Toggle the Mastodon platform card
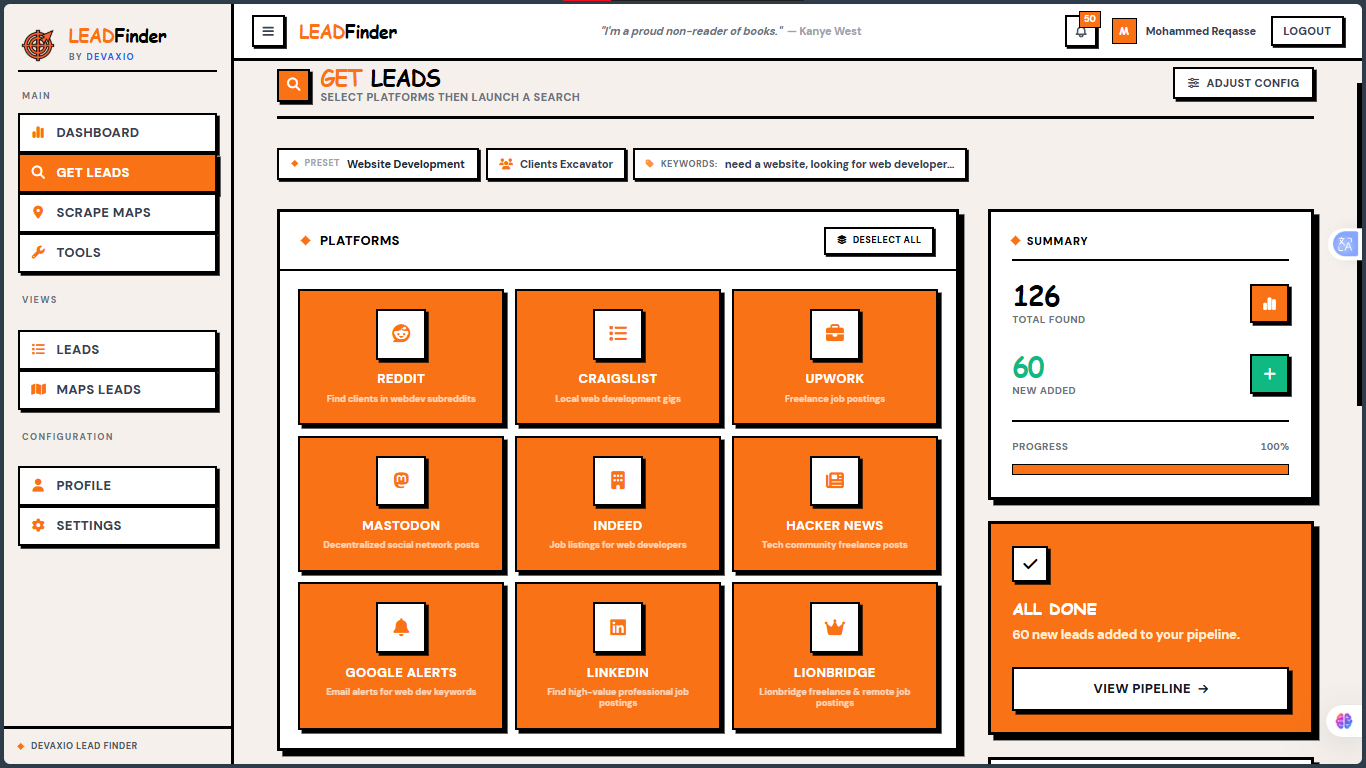The height and width of the screenshot is (768, 1366). click(x=401, y=504)
